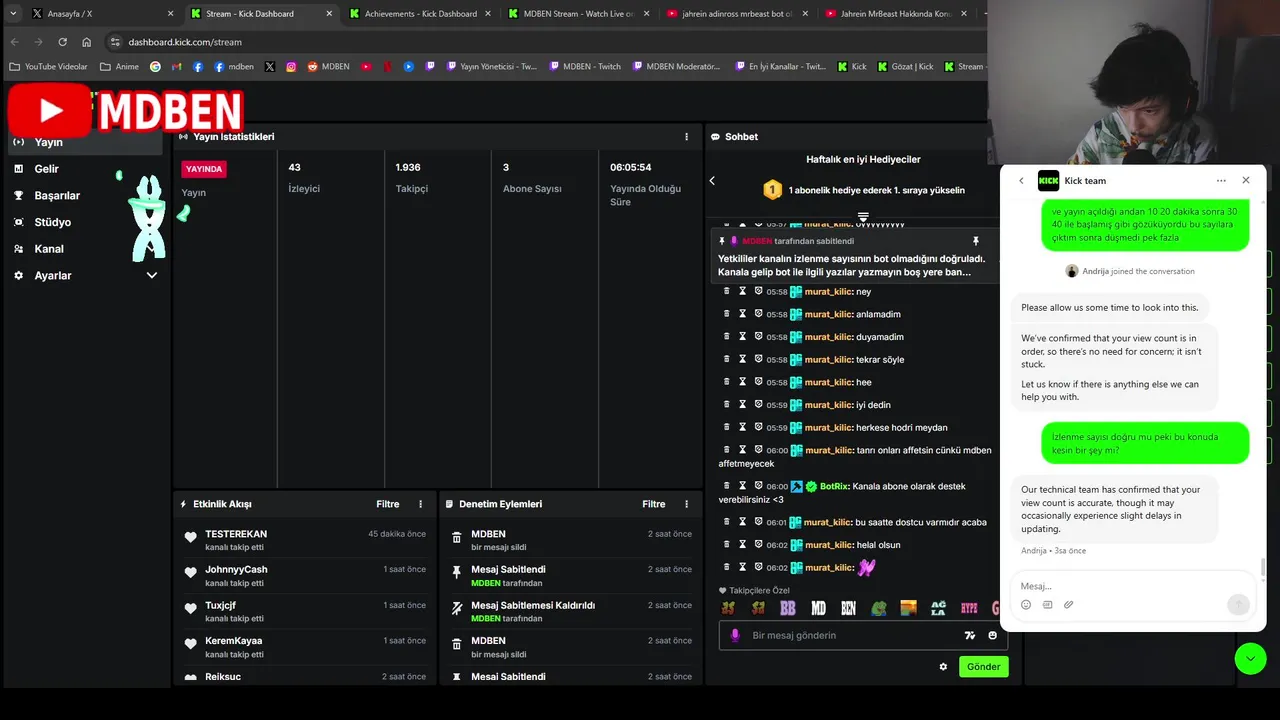Open Yayın İstatistikleri panel options menu

(x=686, y=137)
